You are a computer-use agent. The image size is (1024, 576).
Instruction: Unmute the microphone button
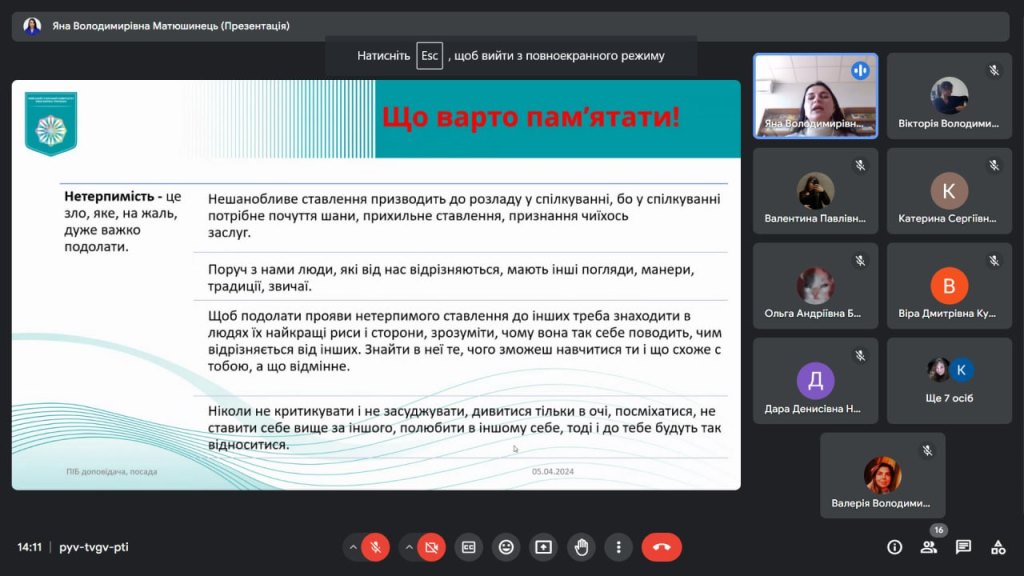pos(376,547)
